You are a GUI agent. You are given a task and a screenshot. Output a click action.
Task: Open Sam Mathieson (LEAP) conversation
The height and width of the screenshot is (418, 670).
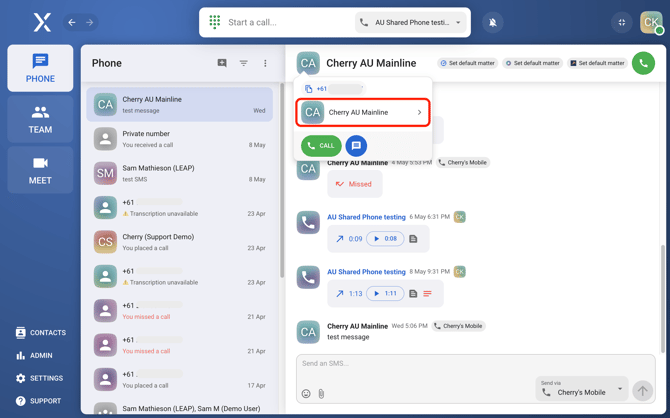[179, 173]
